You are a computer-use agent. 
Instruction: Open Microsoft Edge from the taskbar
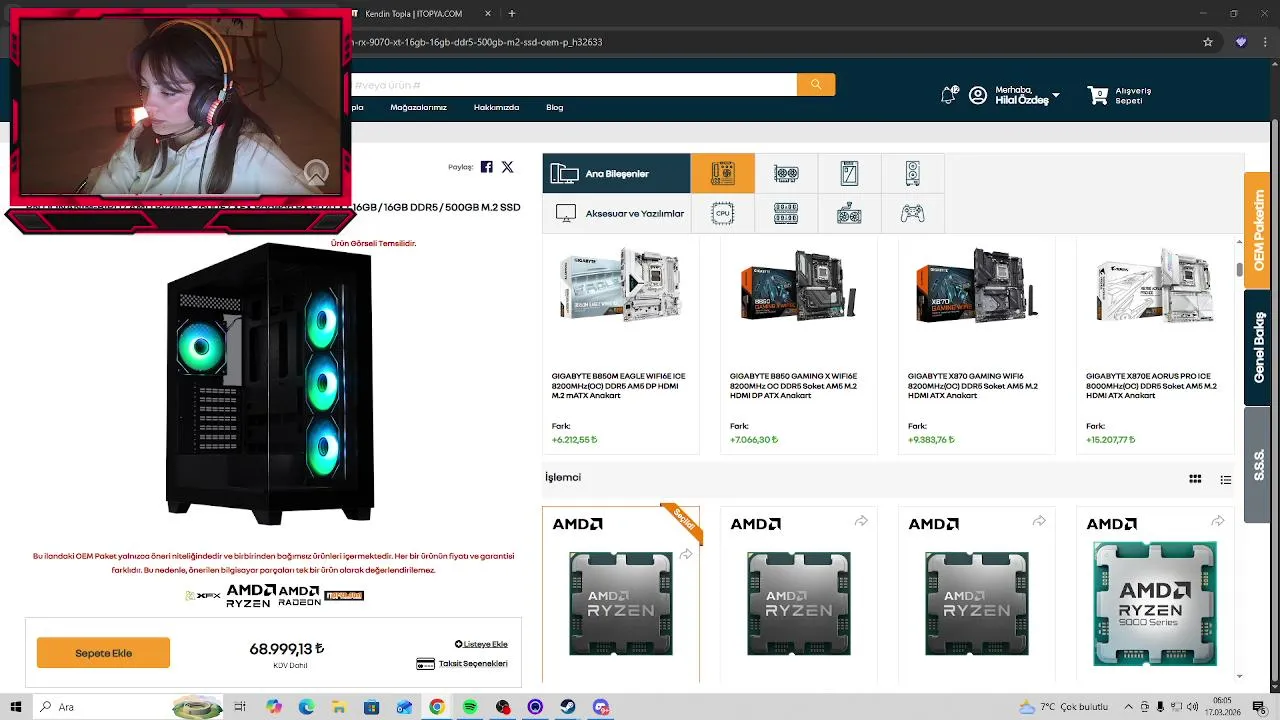306,707
